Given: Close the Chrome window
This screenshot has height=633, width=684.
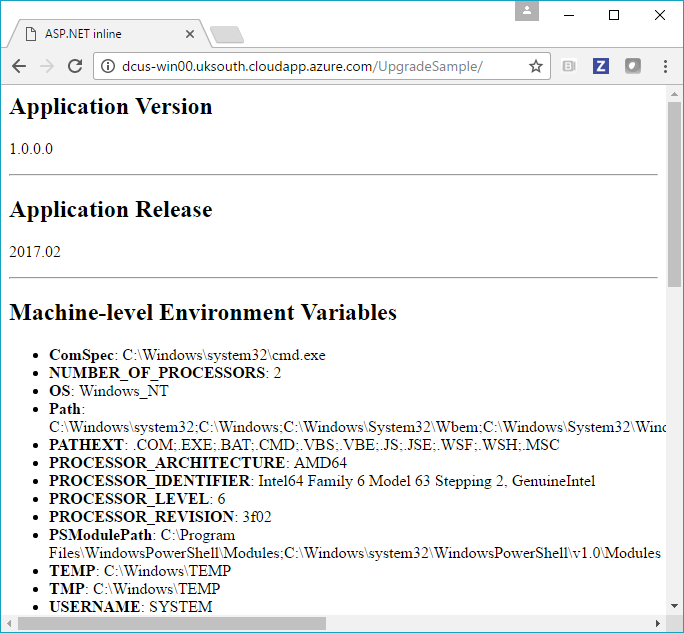Looking at the screenshot, I should 660,15.
